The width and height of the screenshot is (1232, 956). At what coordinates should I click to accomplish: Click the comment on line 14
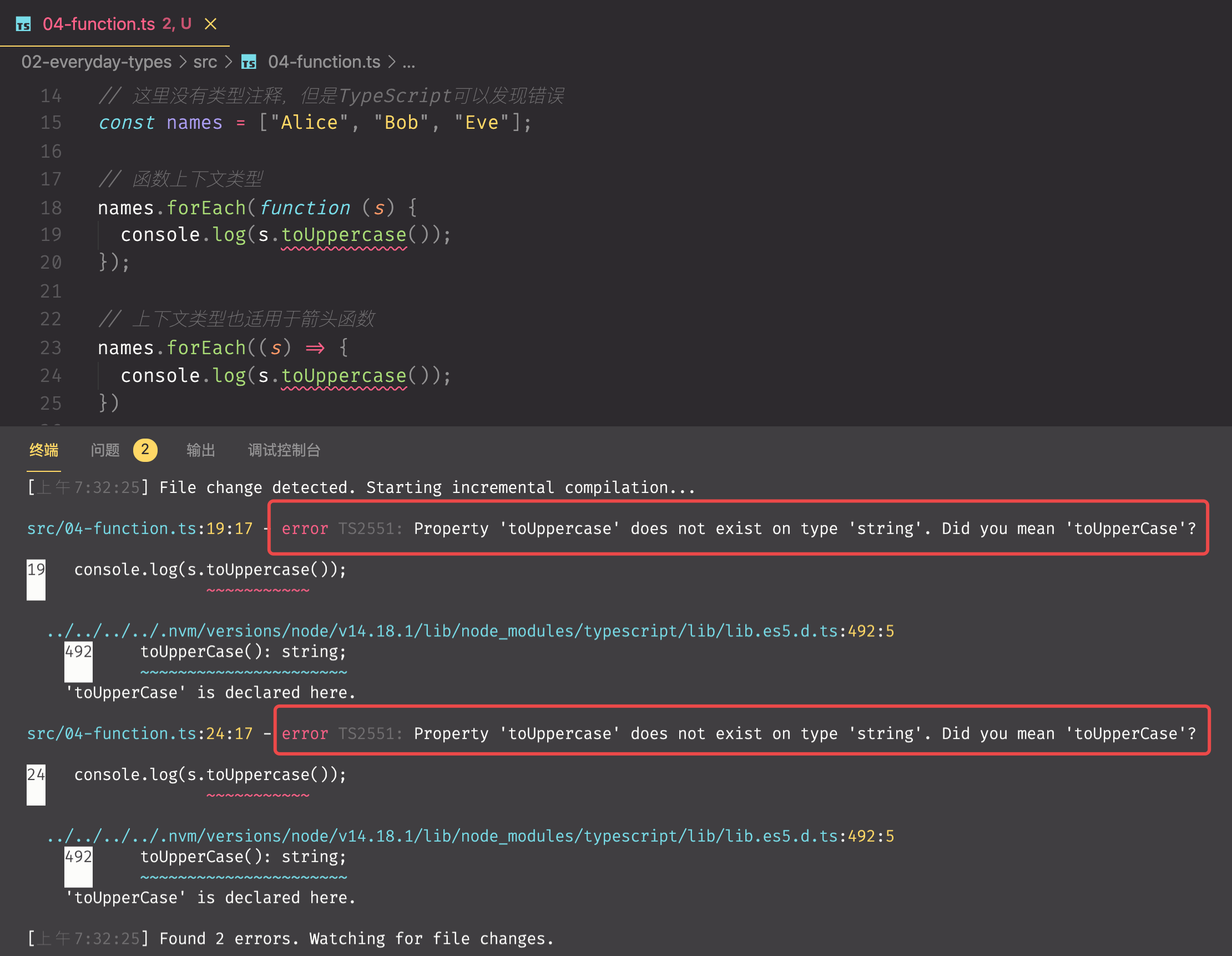click(331, 95)
